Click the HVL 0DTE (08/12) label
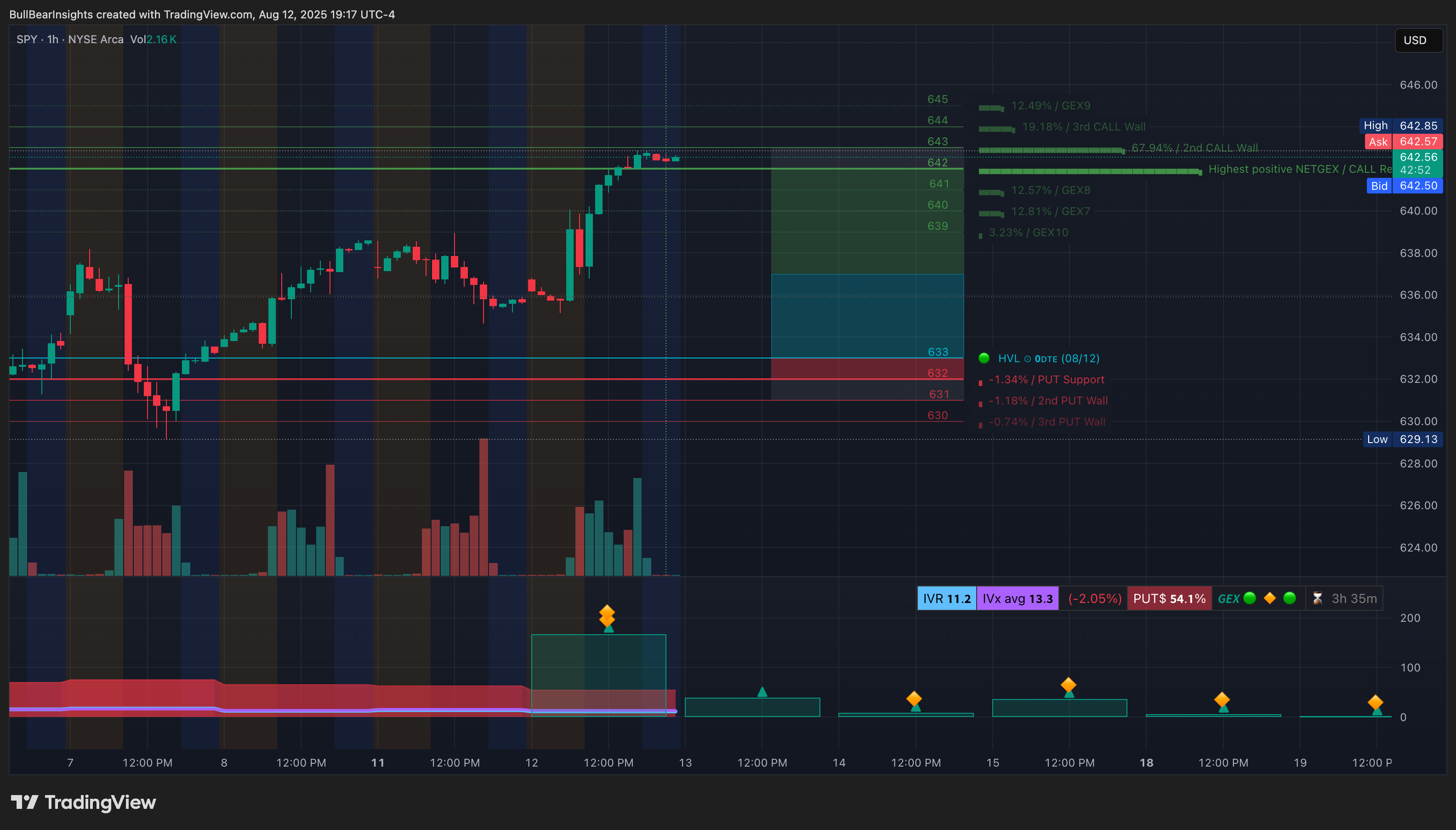Screen dimensions: 1456x830 coord(1048,358)
